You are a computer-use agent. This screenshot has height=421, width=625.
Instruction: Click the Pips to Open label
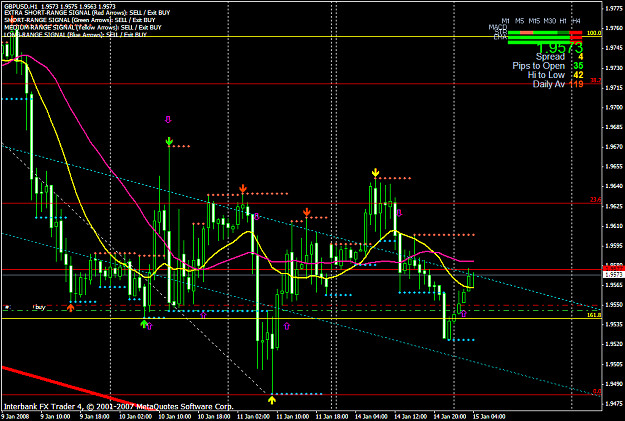(539, 66)
